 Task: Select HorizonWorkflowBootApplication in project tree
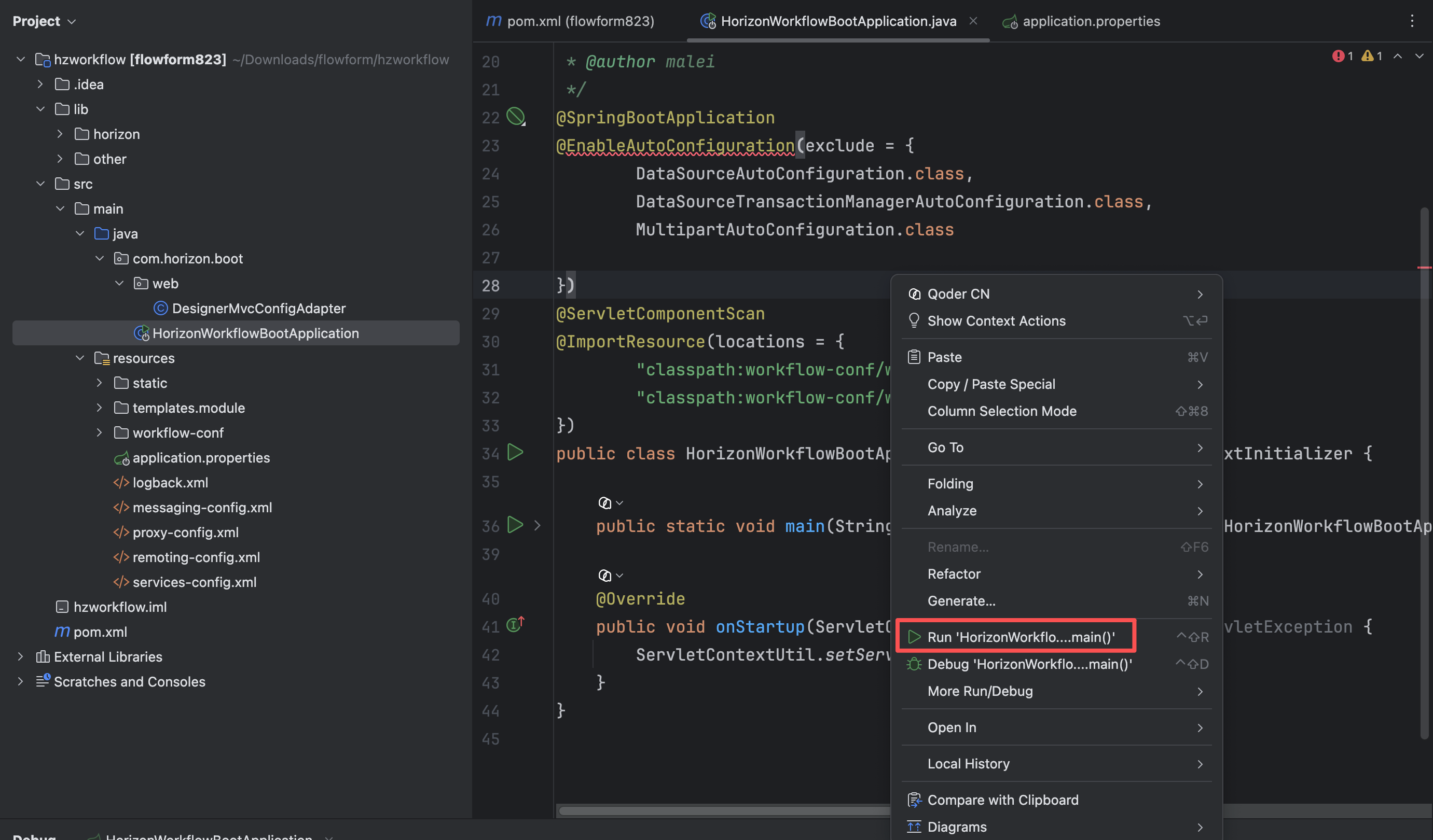[236, 333]
